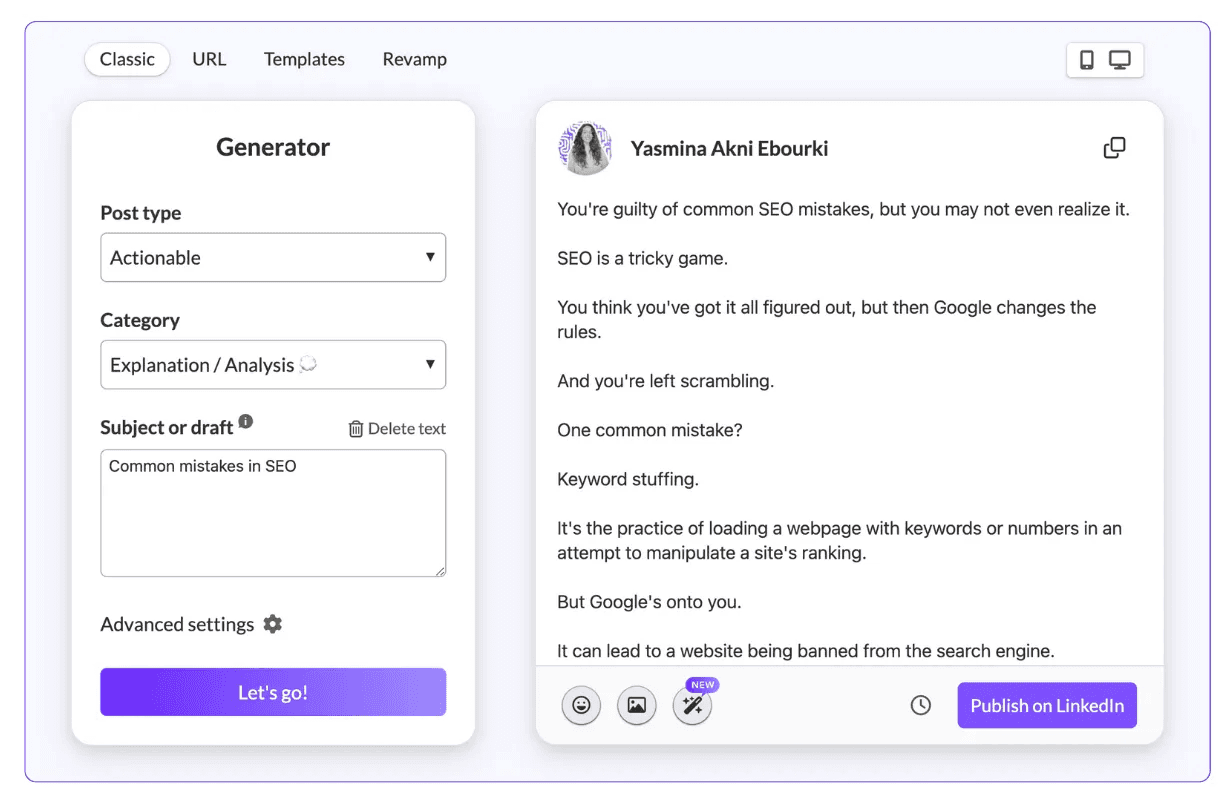Open the Advanced settings gear icon
1230x810 pixels.
[273, 624]
